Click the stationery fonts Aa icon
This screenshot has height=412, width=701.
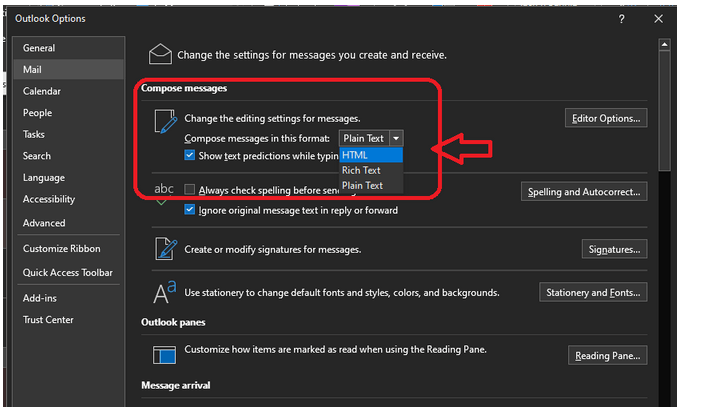(165, 292)
